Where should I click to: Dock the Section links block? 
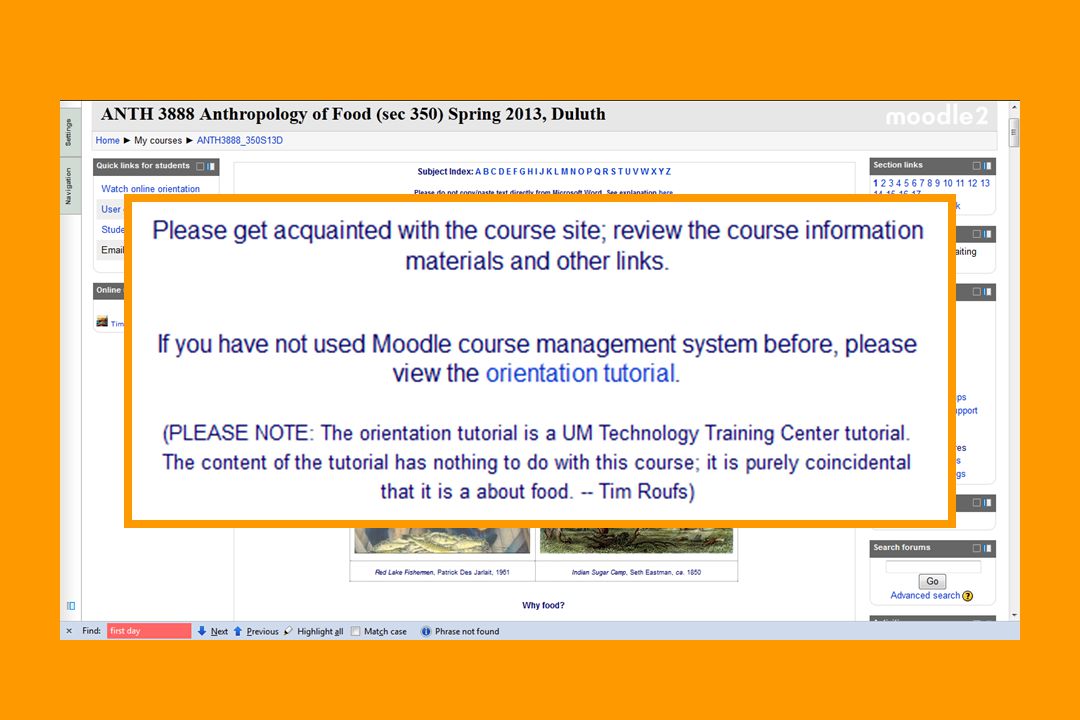pos(988,165)
